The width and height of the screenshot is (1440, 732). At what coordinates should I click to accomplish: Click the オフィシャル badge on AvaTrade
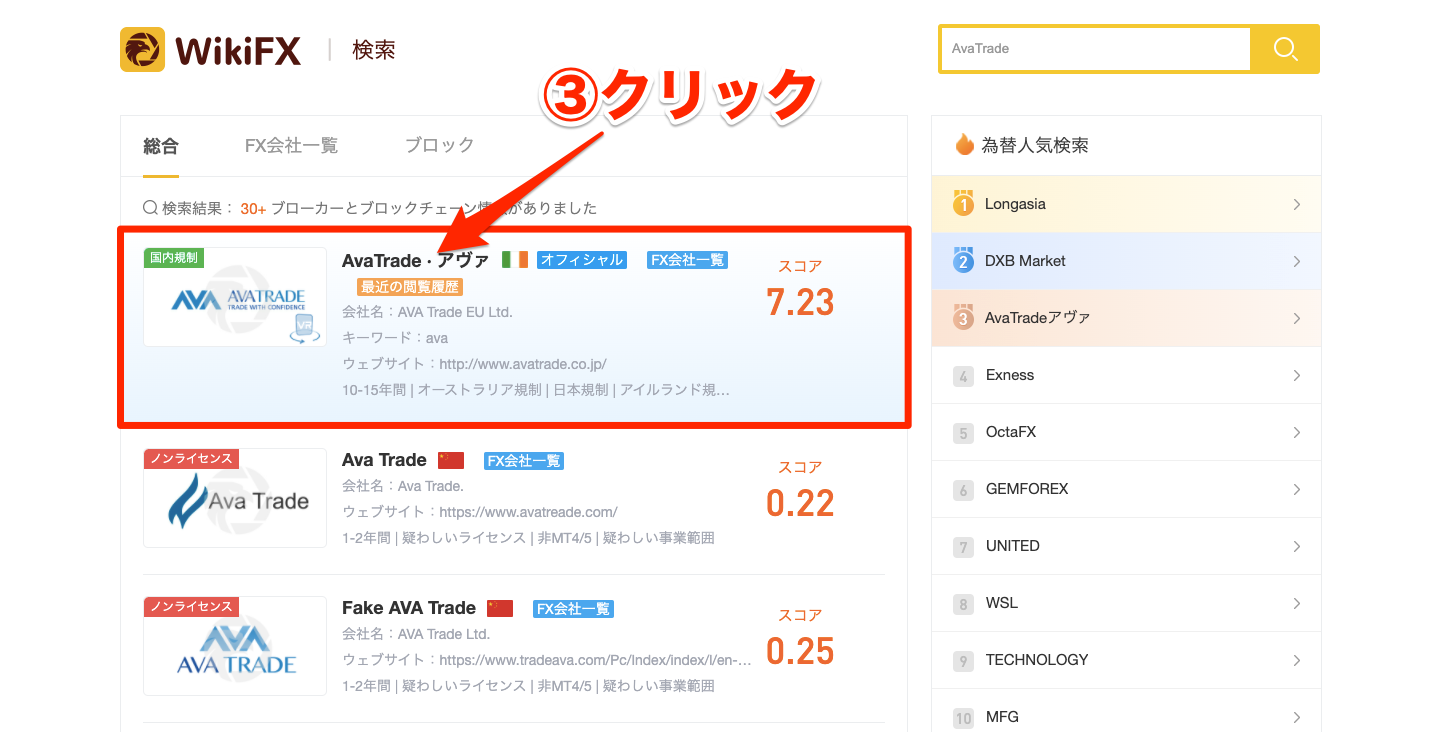[x=582, y=260]
